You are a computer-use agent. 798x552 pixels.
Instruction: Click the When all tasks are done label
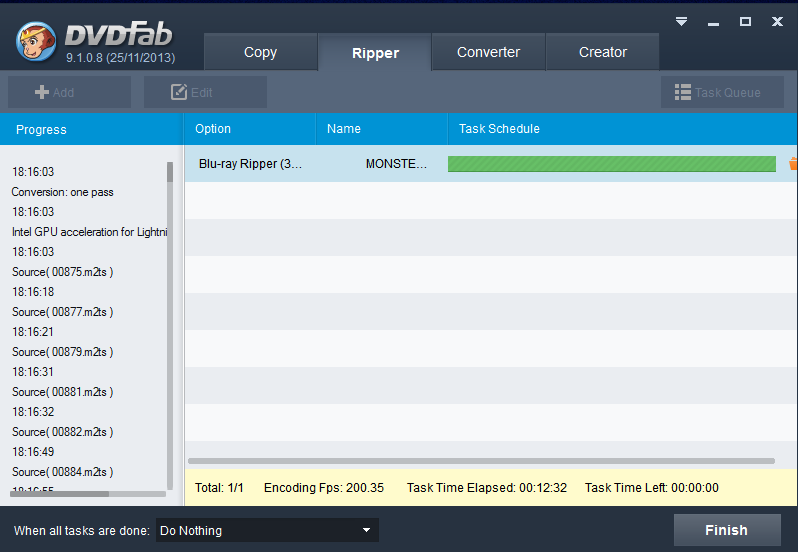[x=81, y=531]
